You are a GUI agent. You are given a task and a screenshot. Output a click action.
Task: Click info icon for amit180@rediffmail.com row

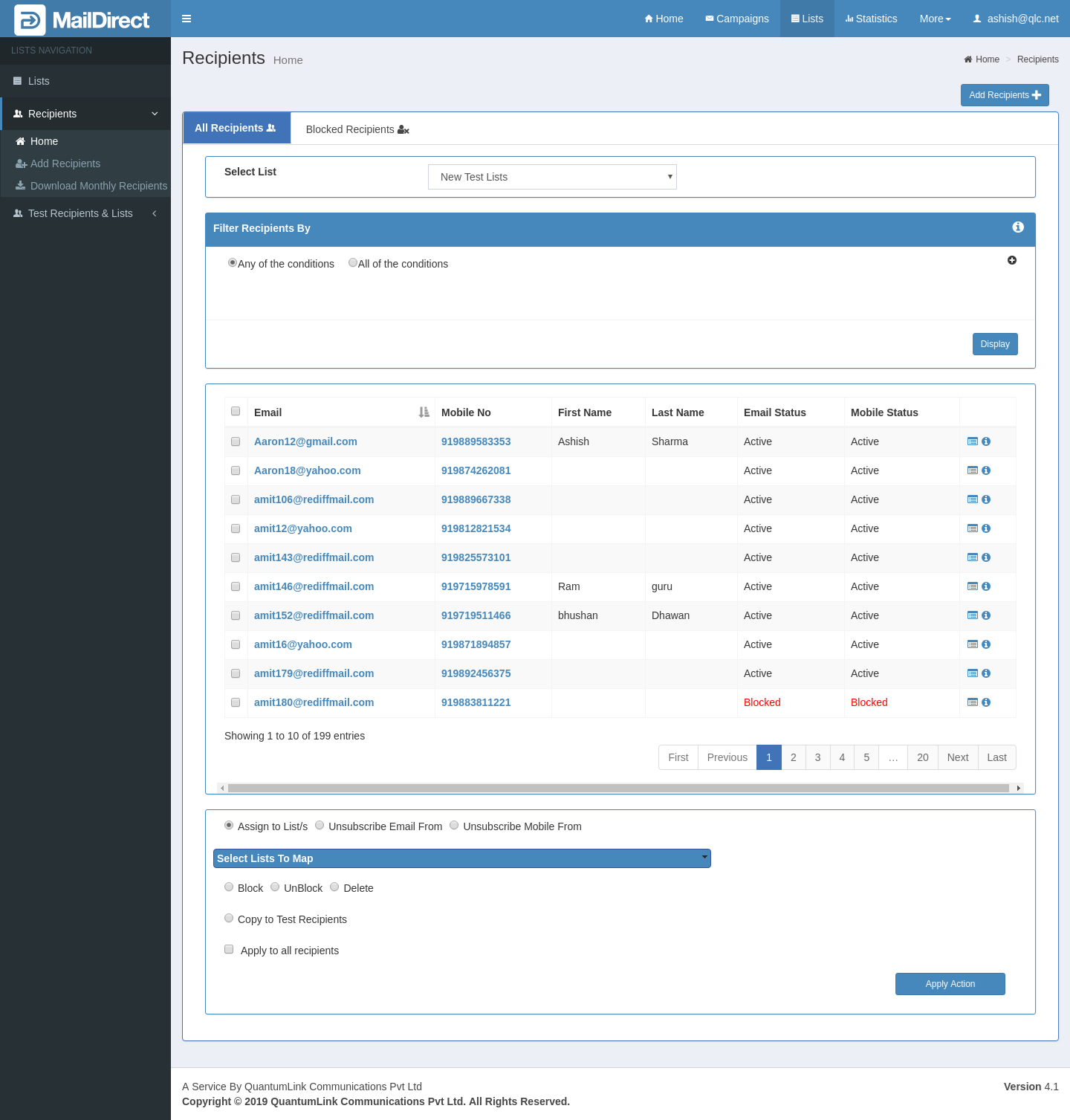[x=986, y=702]
